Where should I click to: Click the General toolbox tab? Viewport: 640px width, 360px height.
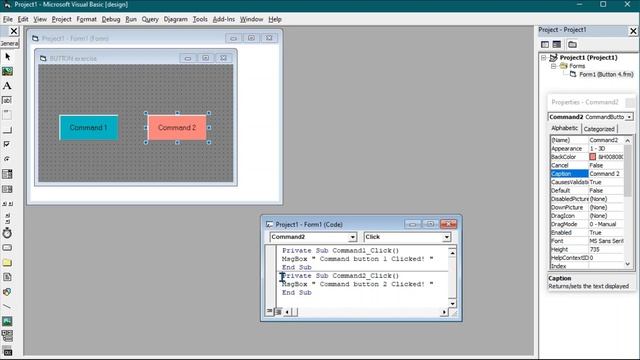pos(9,43)
